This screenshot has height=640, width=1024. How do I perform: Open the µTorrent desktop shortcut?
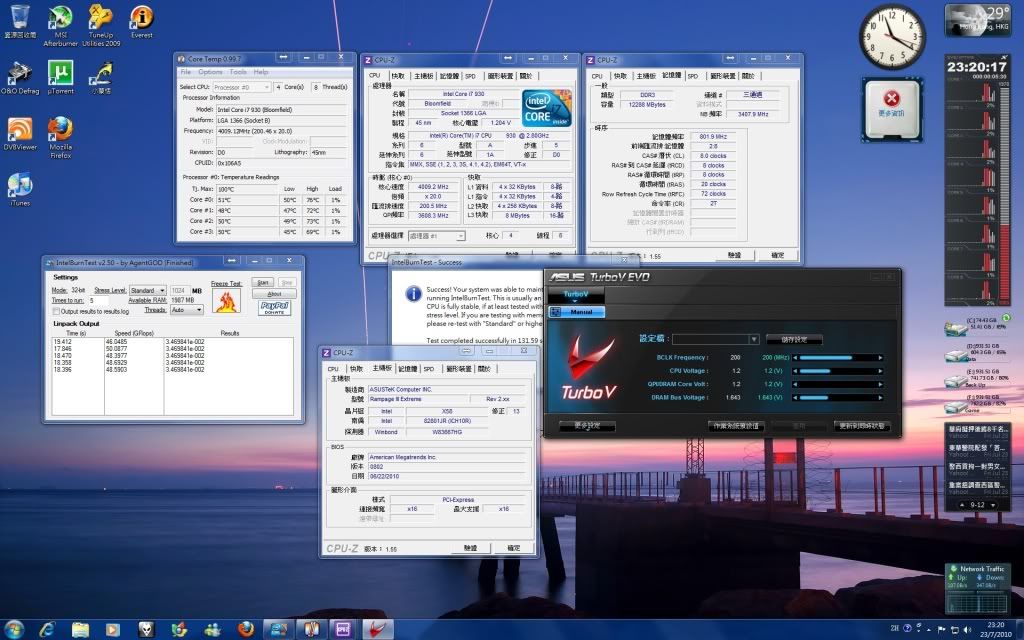click(60, 78)
